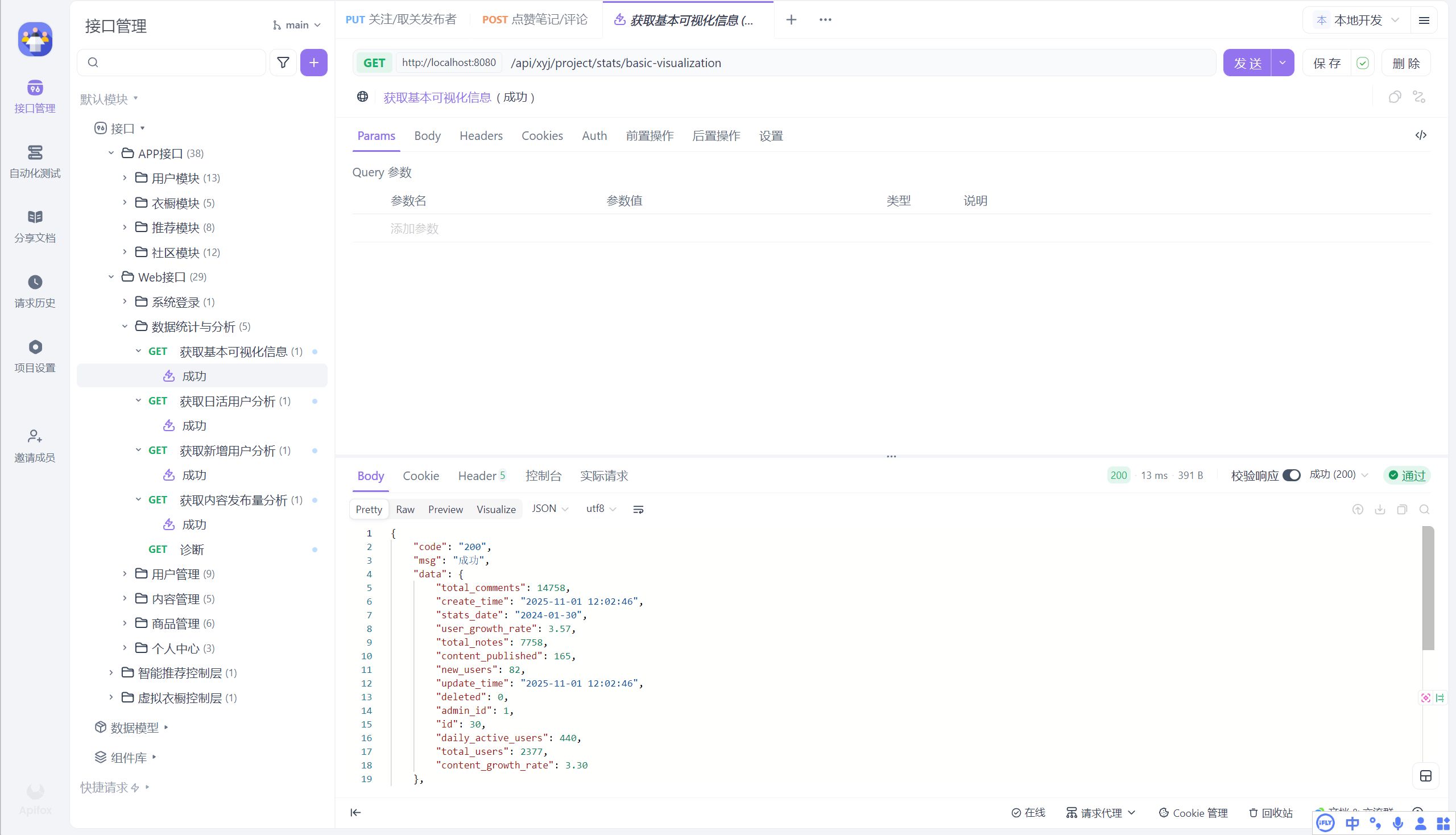Collapse the 数据统计与分析 folder
1456x835 pixels.
tap(125, 326)
